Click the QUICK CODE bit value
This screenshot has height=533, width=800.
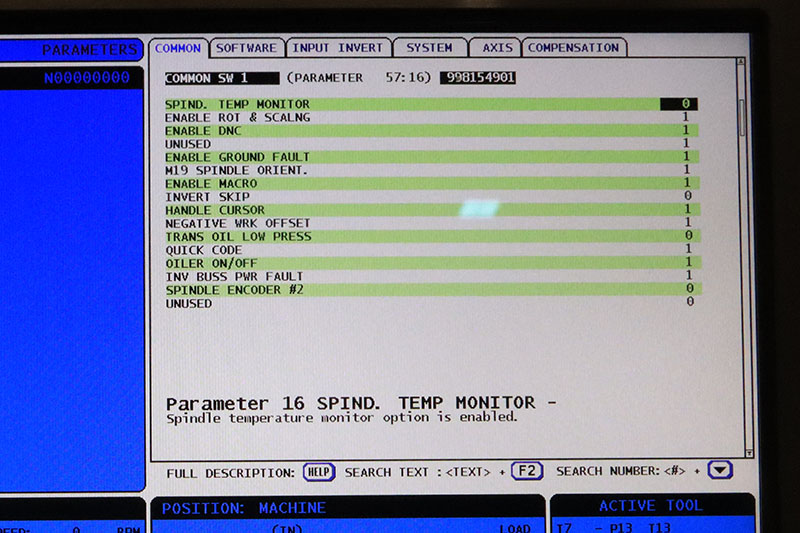click(688, 248)
